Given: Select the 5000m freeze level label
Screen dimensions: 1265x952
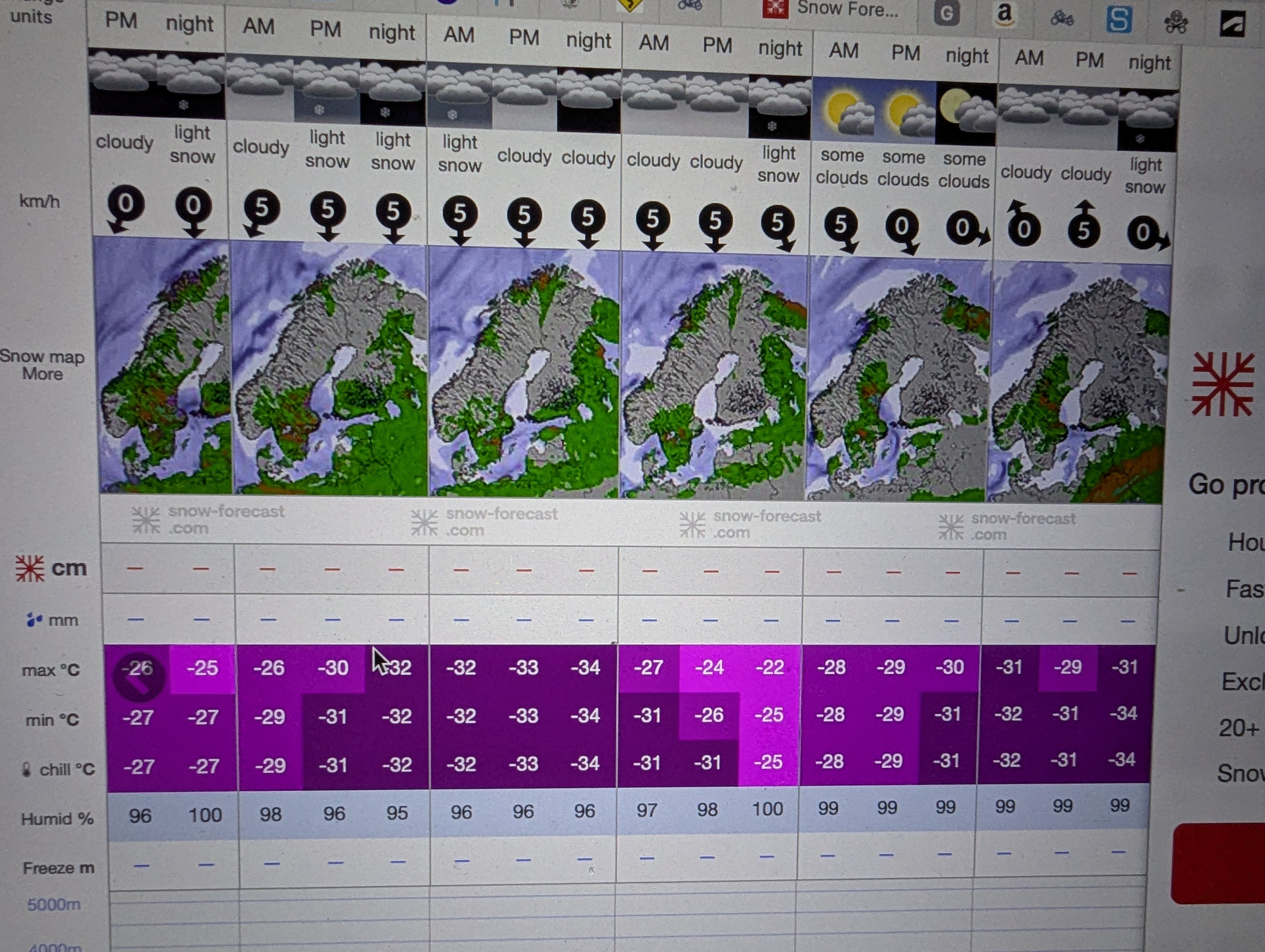Looking at the screenshot, I should click(54, 905).
